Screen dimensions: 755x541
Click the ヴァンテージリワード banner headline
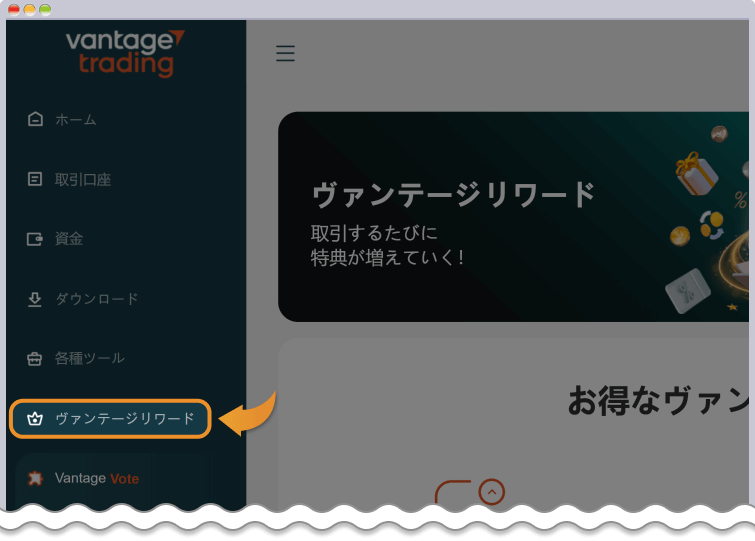(x=454, y=195)
